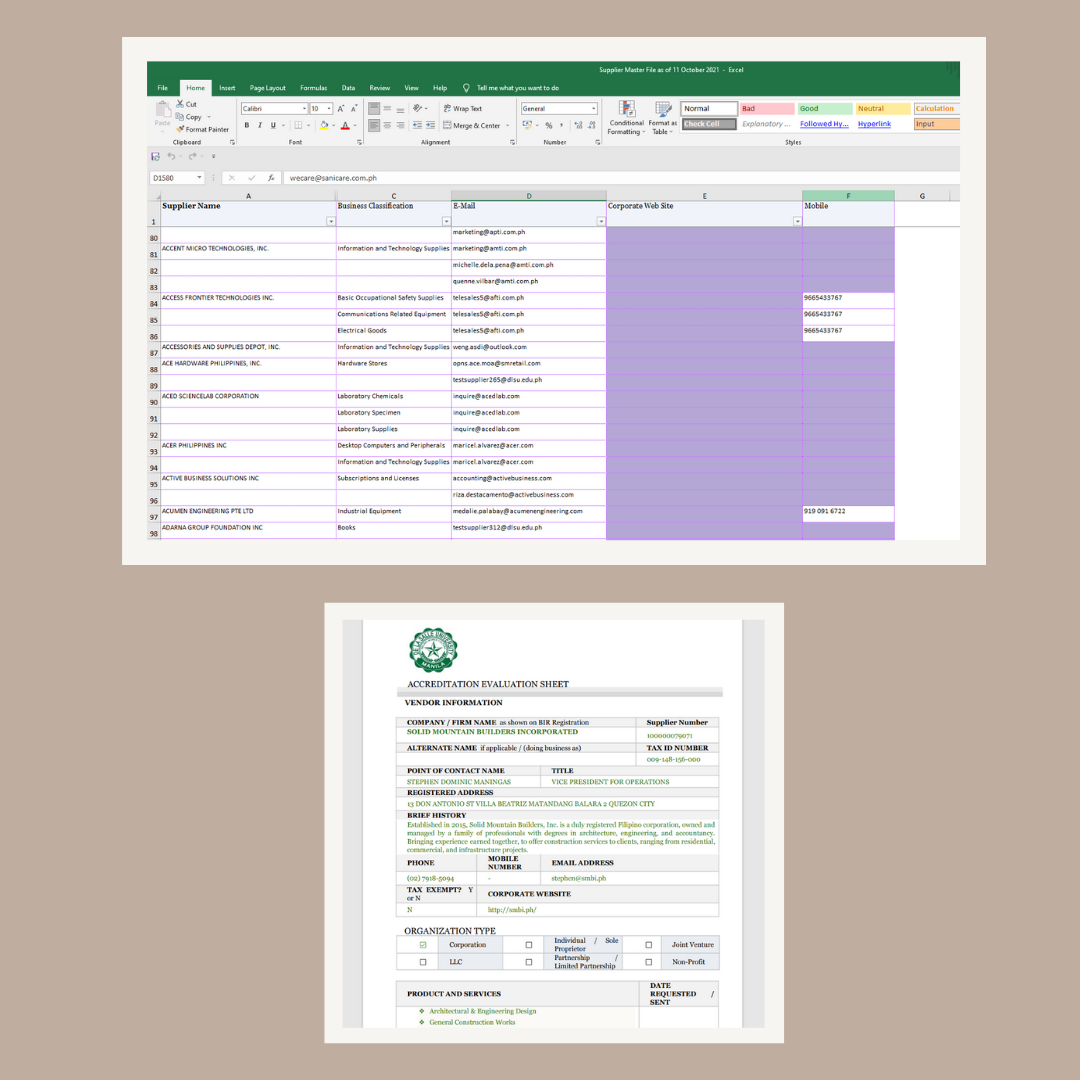1080x1080 pixels.
Task: Open the Merge & Center dropdown arrow
Action: tap(508, 125)
